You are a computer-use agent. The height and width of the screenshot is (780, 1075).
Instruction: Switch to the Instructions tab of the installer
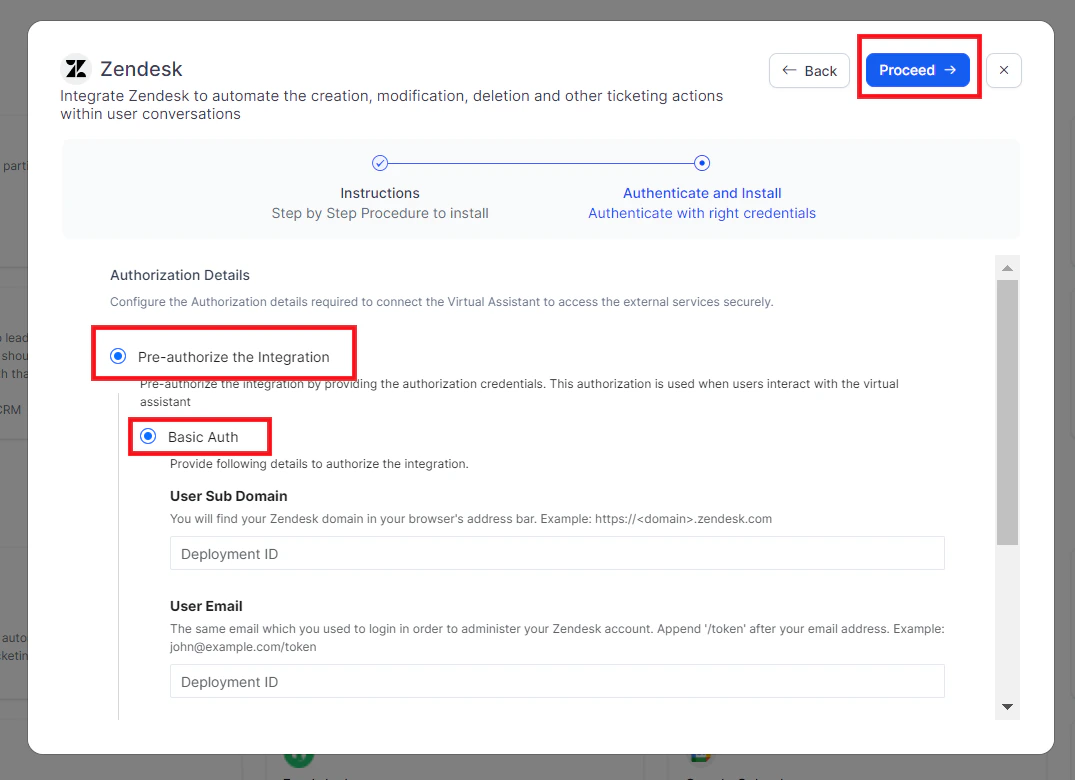point(380,192)
